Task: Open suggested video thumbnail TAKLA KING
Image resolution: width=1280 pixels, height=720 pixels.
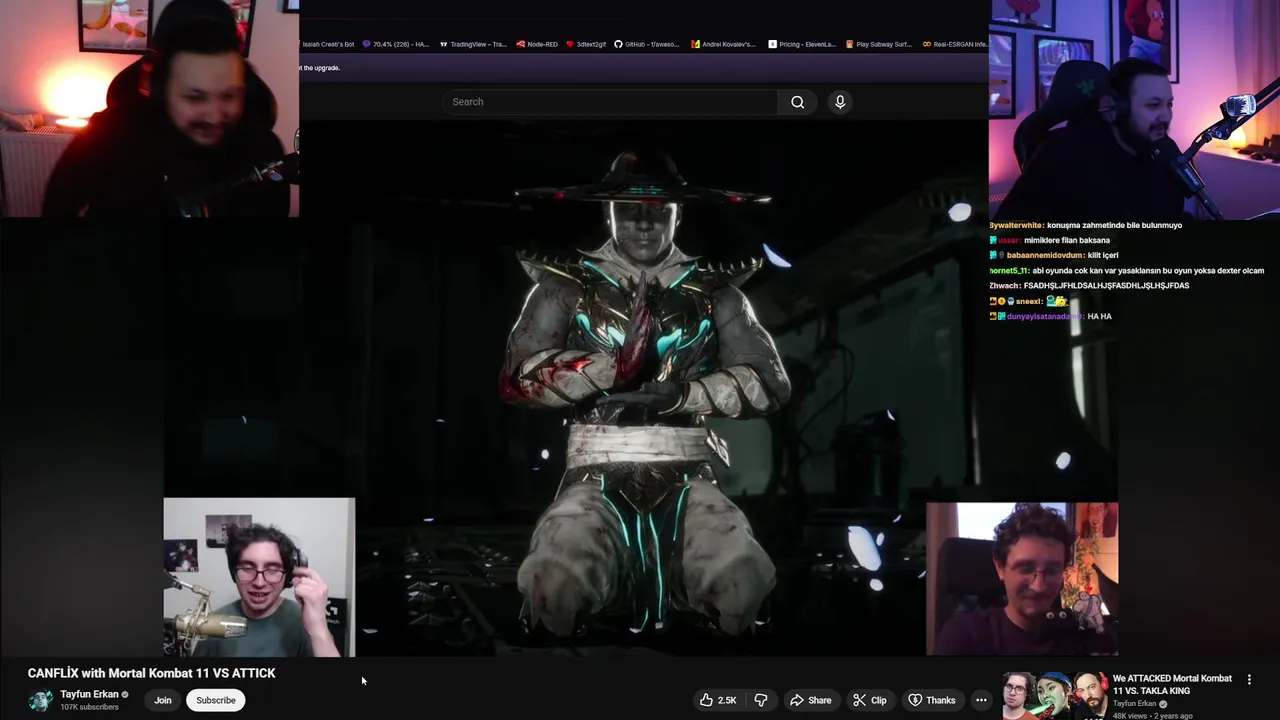Action: click(x=1054, y=696)
